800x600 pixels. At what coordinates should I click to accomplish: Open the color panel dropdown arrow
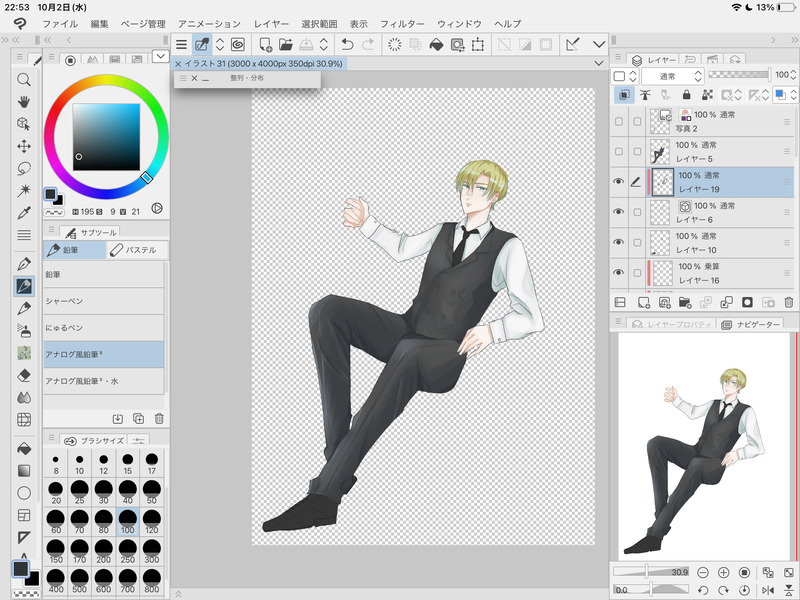tap(160, 57)
